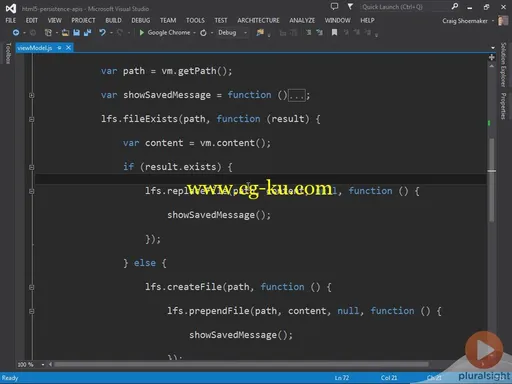Open the feedback speech bubble icon
This screenshot has width=512, height=384.
[334, 6]
